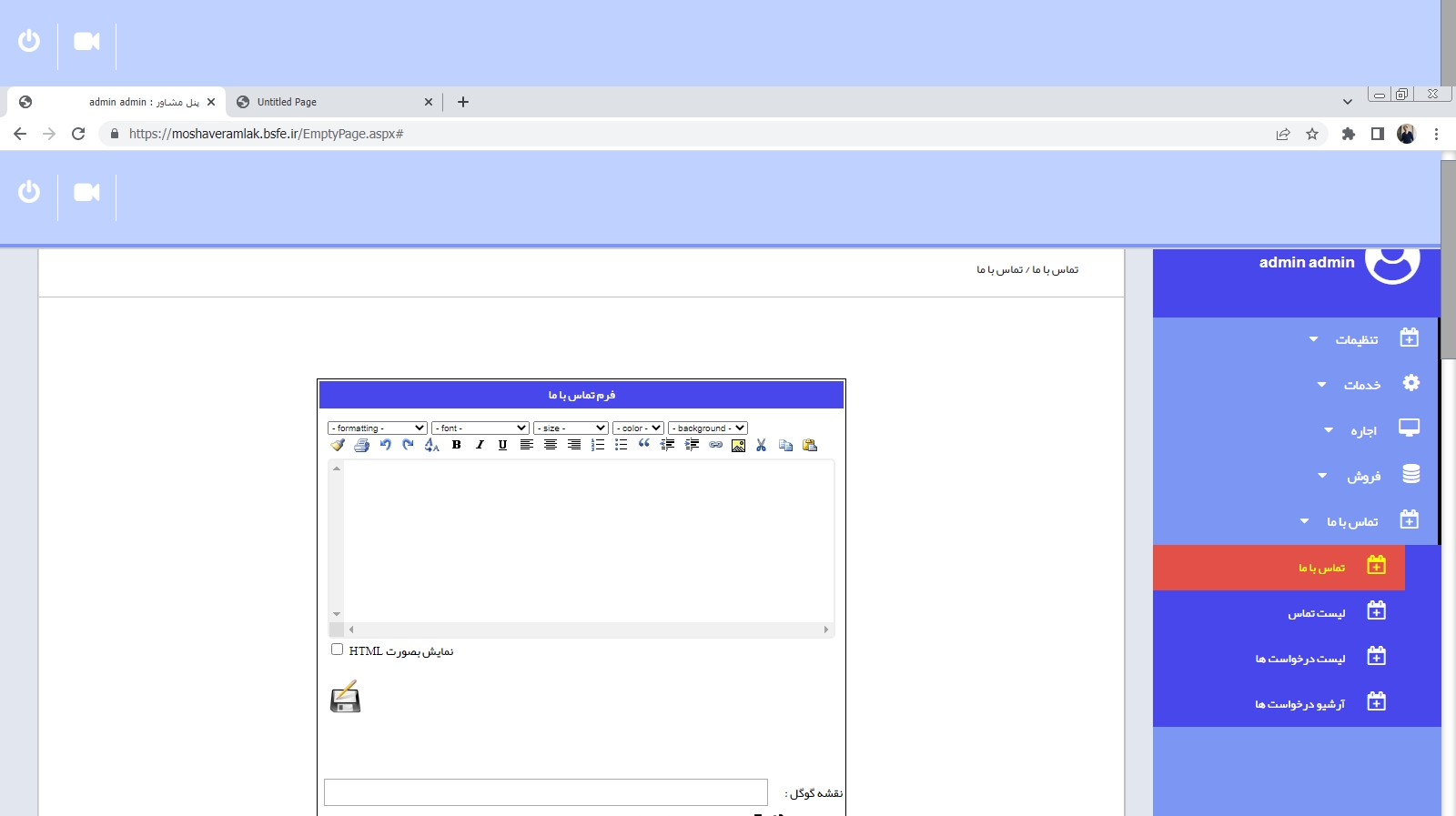Click the undo arrow in editor toolbar

(385, 445)
